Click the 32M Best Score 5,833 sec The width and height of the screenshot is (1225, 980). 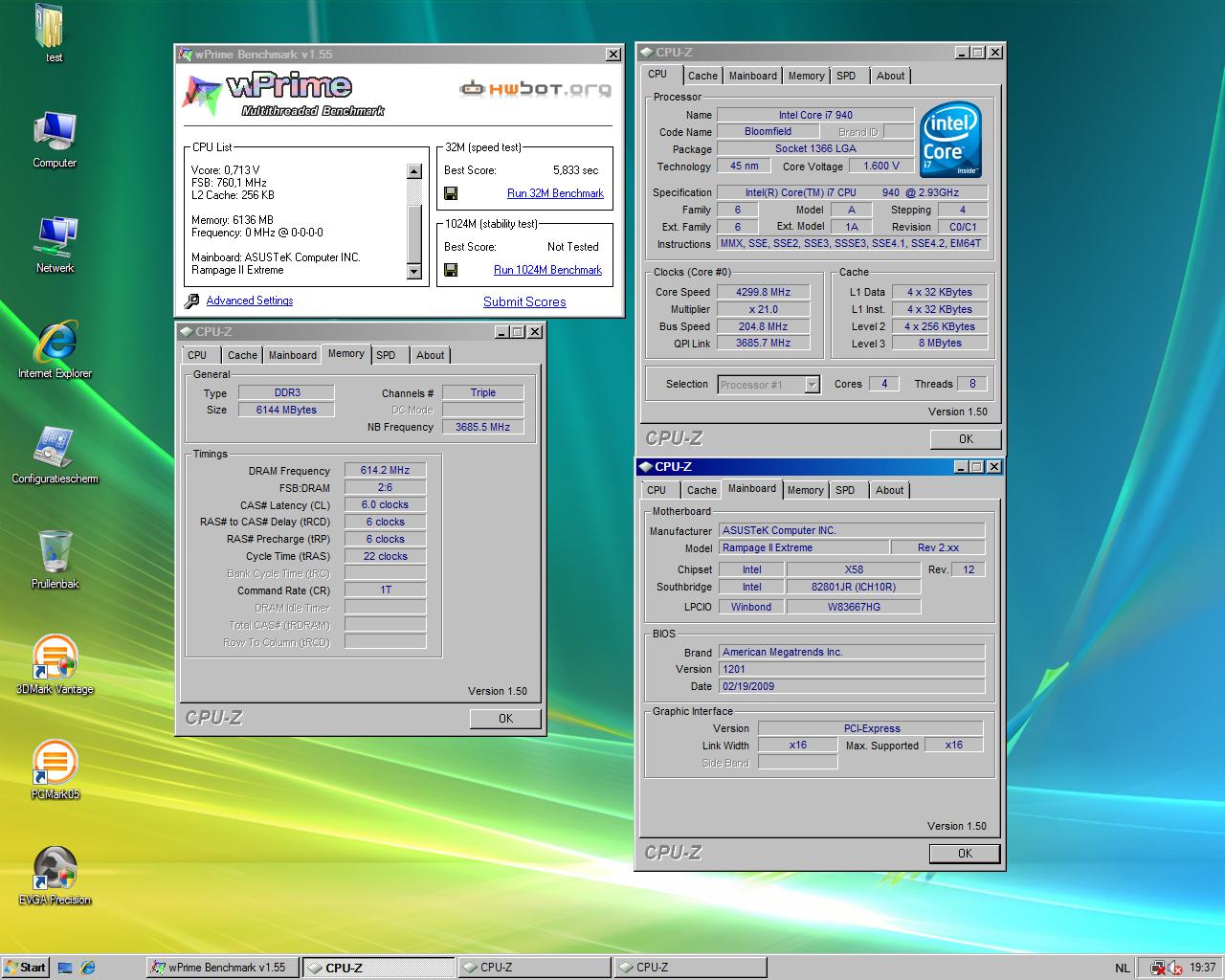(x=575, y=170)
